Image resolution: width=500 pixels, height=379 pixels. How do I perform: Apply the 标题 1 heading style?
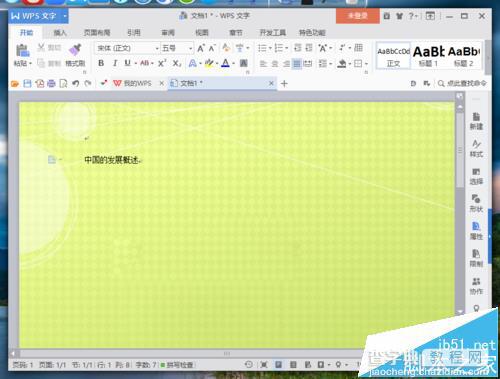pyautogui.click(x=428, y=56)
